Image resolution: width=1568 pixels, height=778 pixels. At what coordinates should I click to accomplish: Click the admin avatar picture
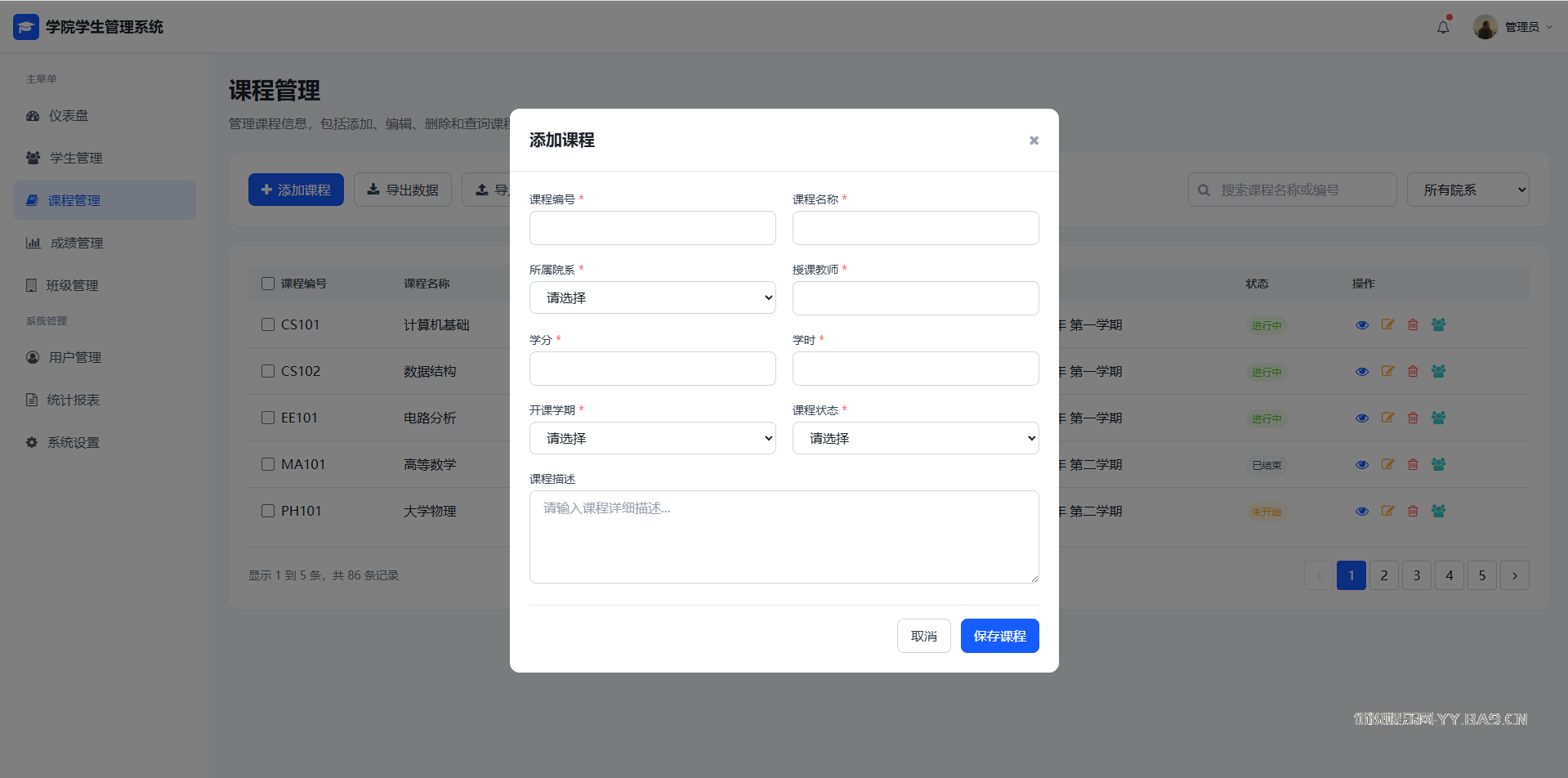coord(1485,27)
